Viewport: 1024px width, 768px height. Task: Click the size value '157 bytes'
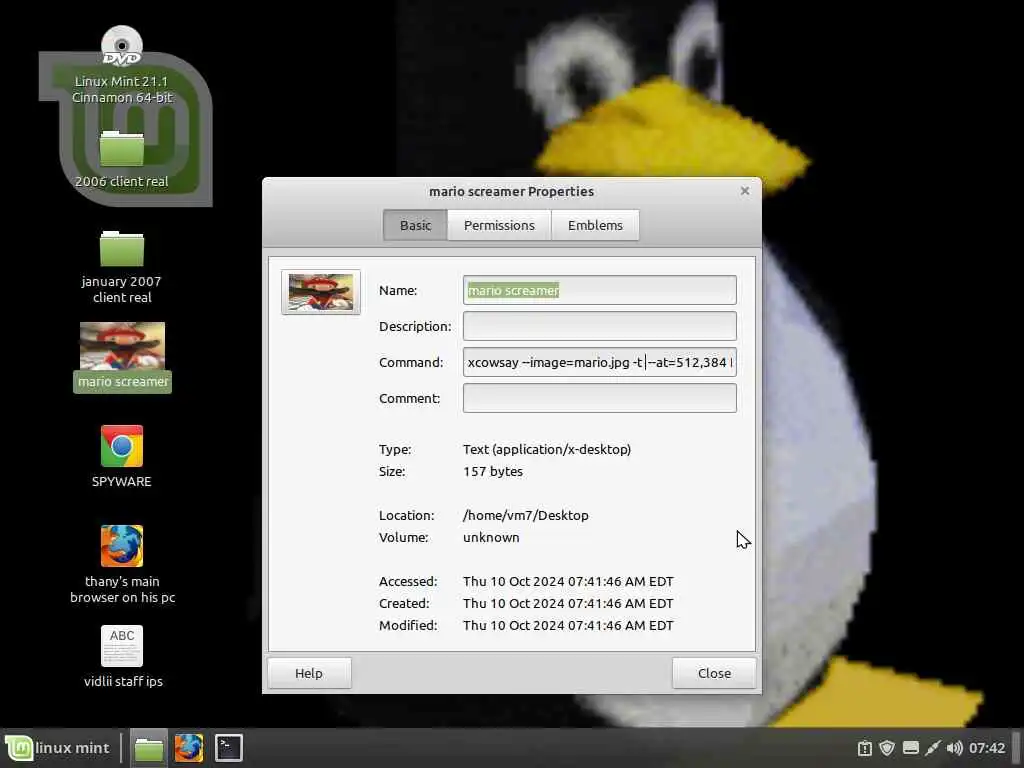(493, 472)
